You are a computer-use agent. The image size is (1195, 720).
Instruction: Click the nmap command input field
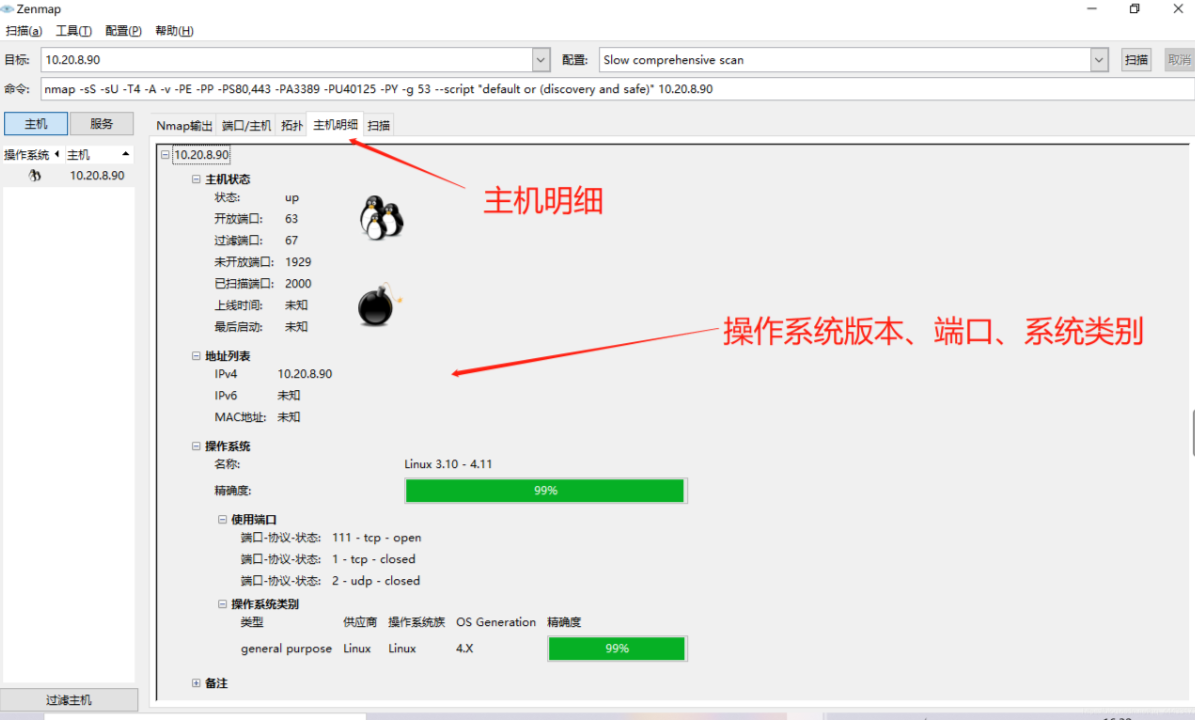(617, 89)
